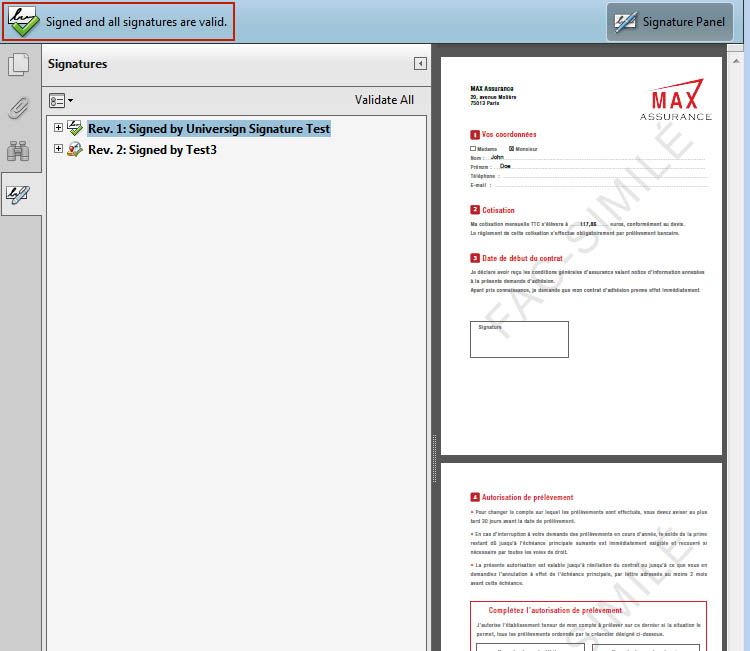
Task: Click the Signature field box in document
Action: [x=519, y=340]
